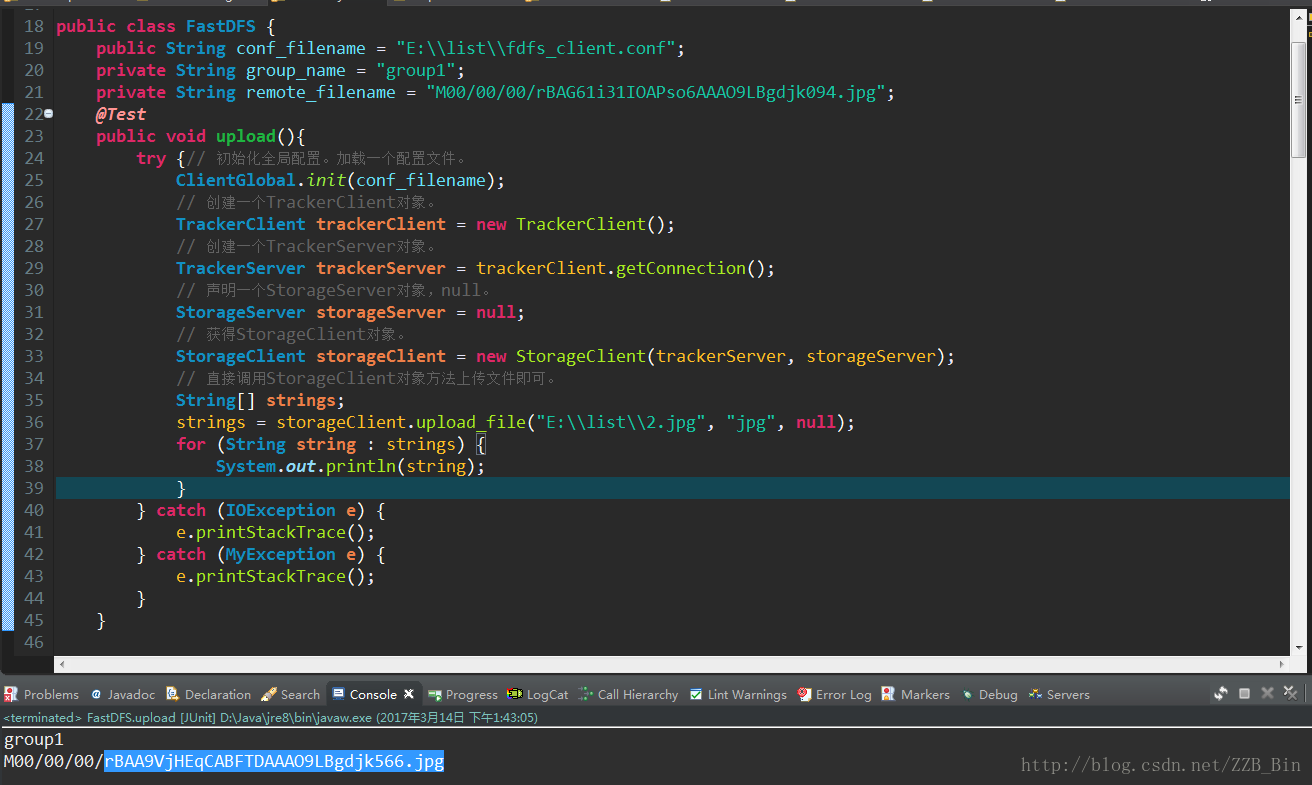Click 'MyException' in the catch clause
Screen dimensions: 1312x785
coord(281,554)
